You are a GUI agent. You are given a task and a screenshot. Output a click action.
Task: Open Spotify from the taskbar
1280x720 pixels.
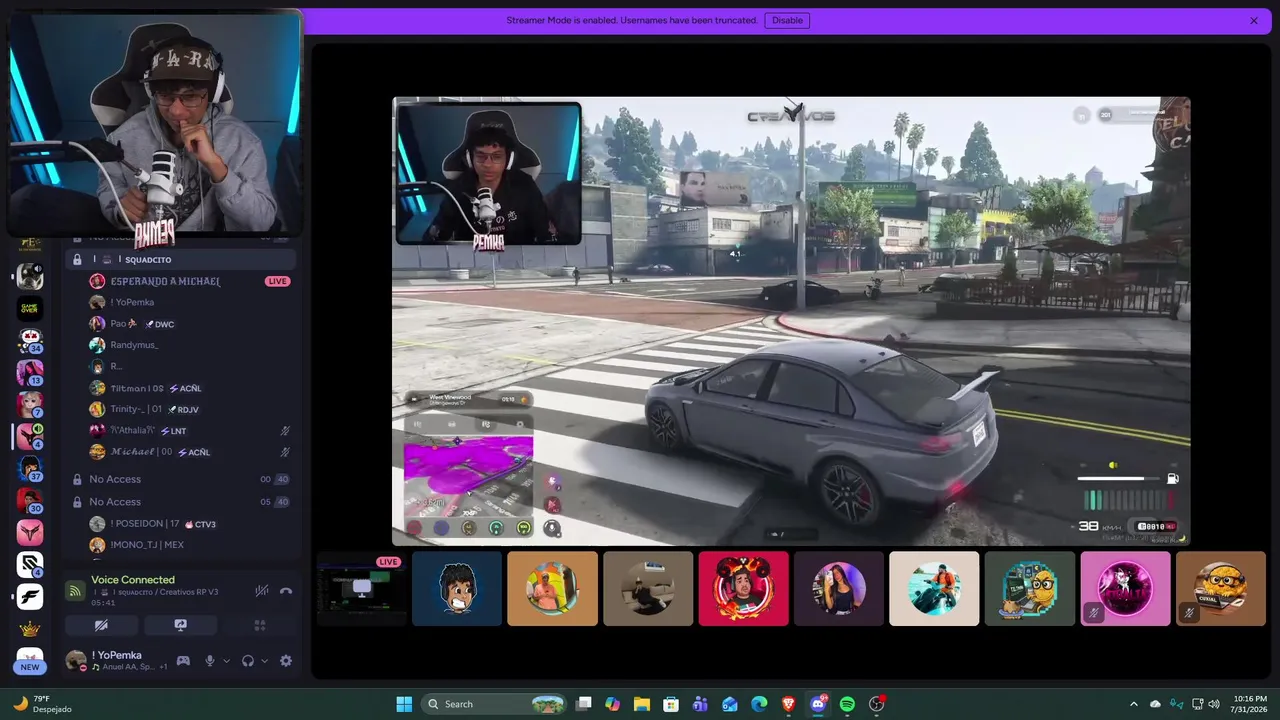coord(847,704)
